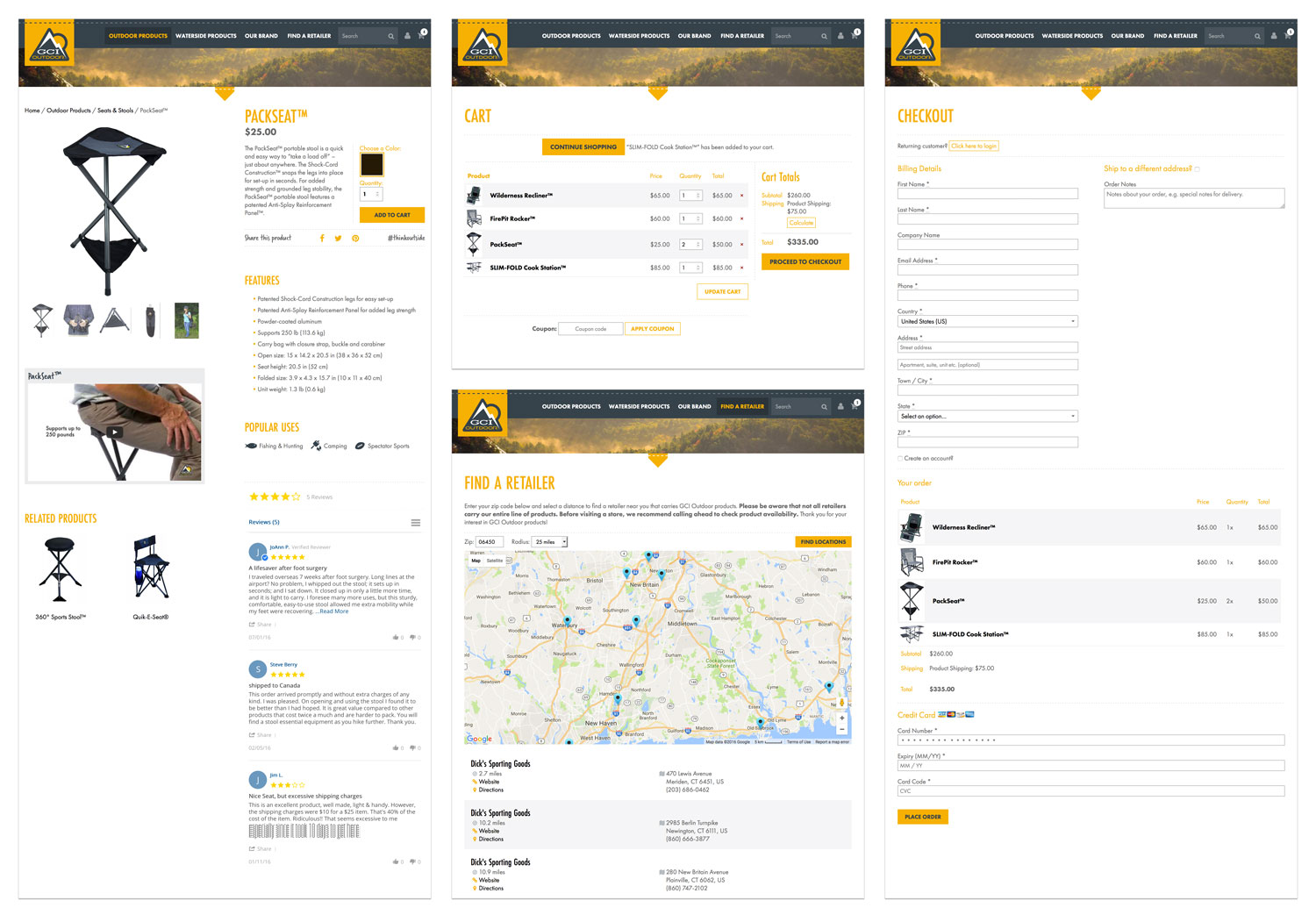
Task: Open Waterside Products menu on the cart page
Action: 639,36
